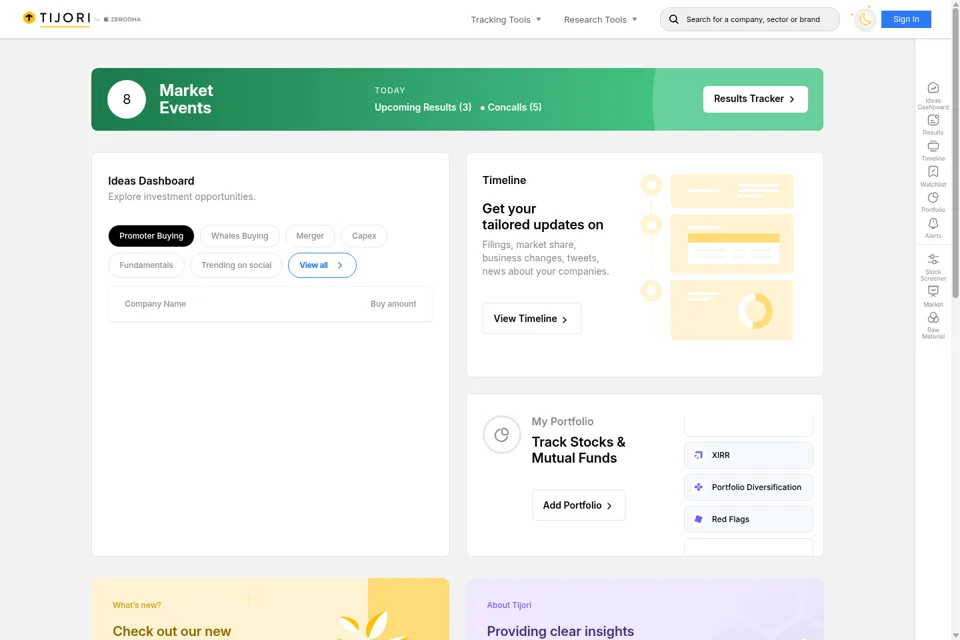Click the Buy amount column header
The image size is (960, 640).
(393, 304)
